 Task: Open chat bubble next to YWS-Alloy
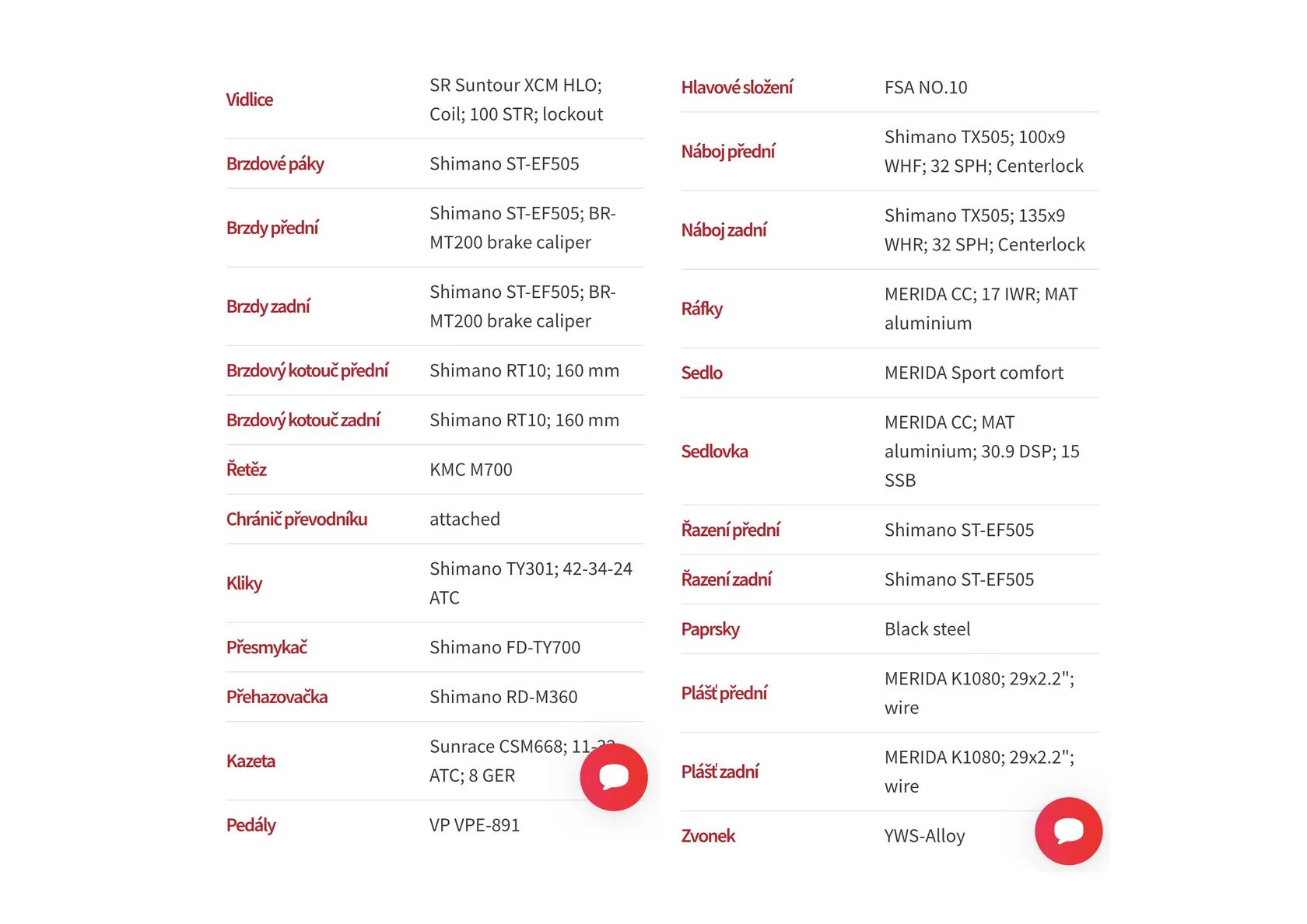[x=1068, y=831]
